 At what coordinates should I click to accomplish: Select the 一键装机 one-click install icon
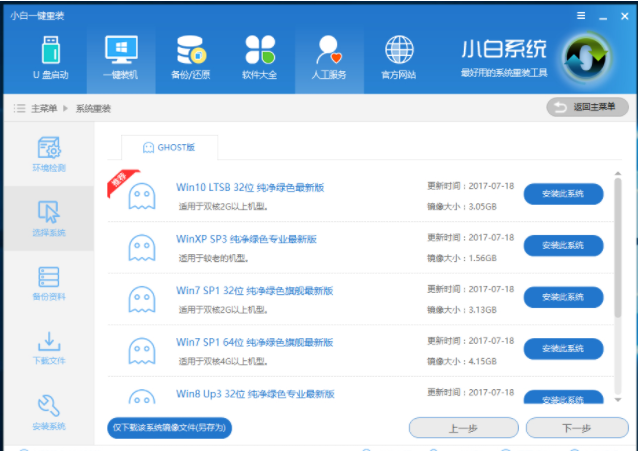pos(119,56)
